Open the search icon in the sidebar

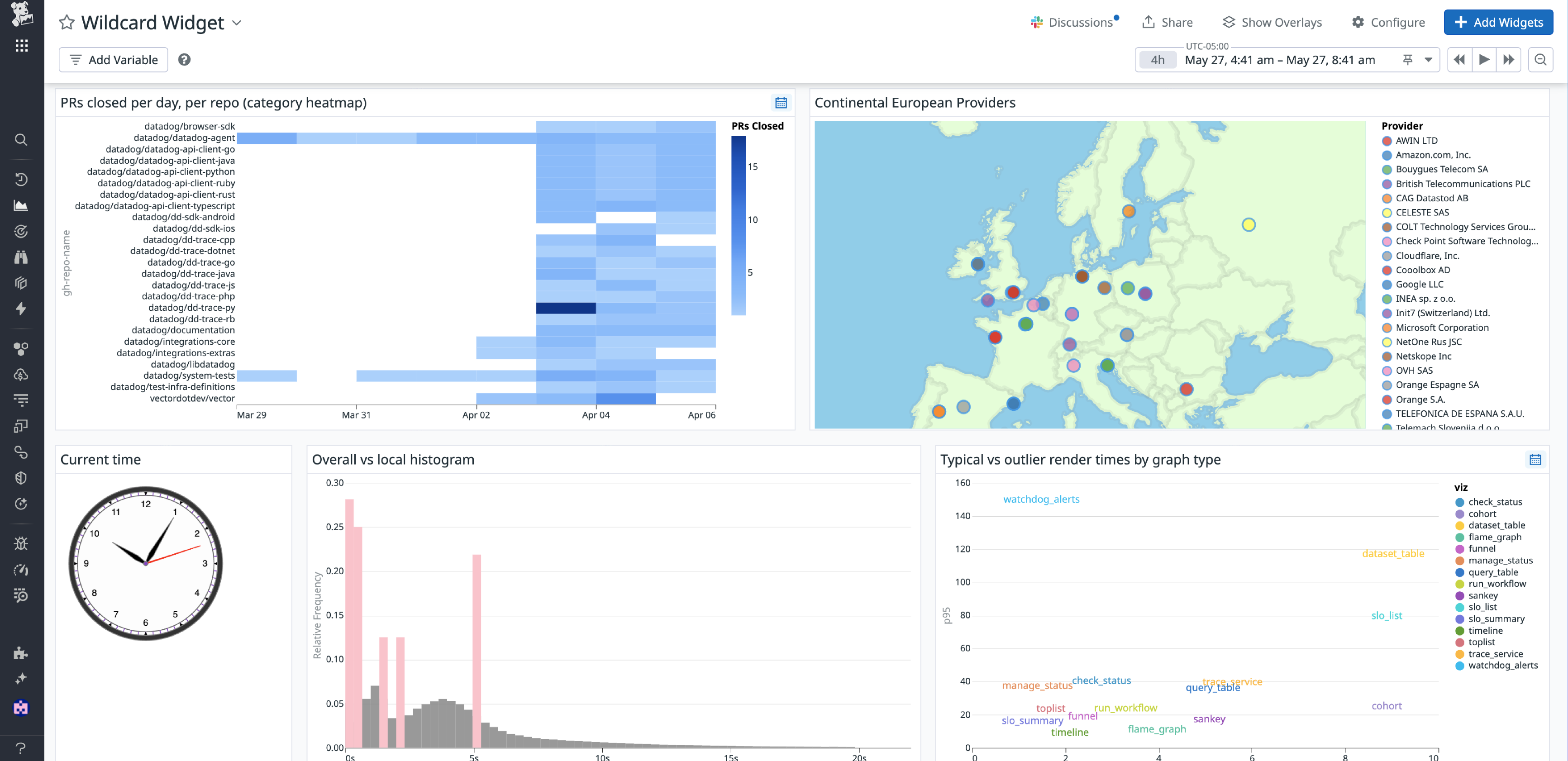pos(21,140)
